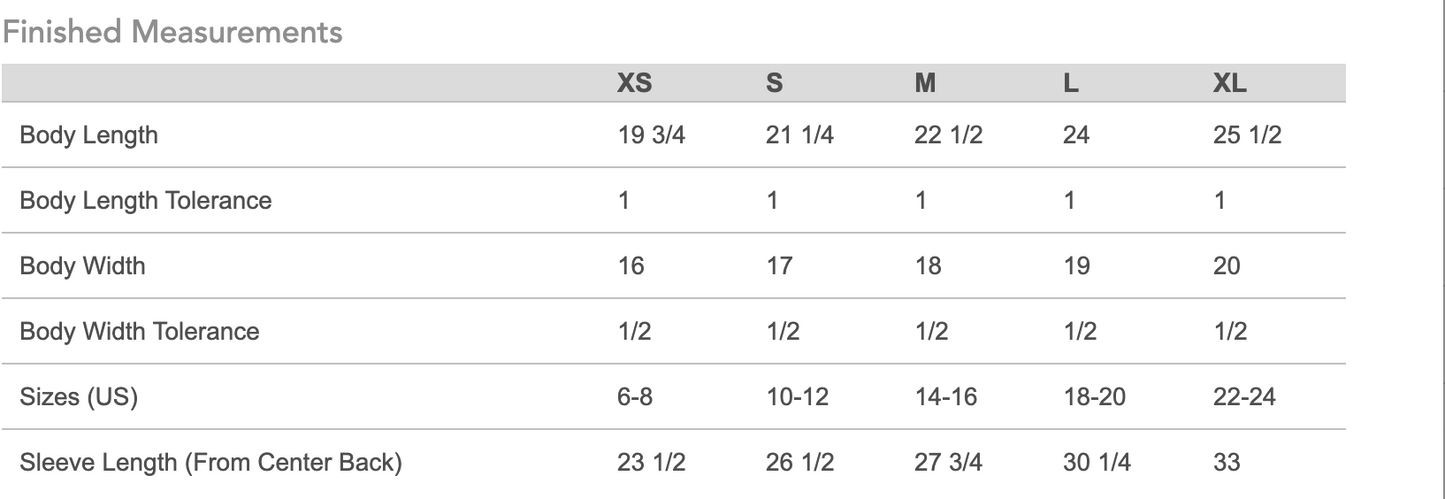Click Sleeve Length (From Center Back) label
1445x499 pixels.
pos(211,463)
